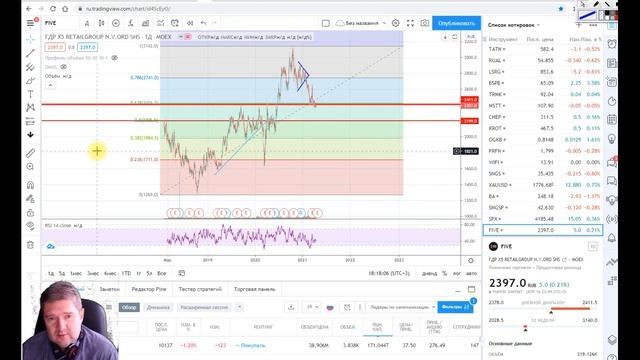Select the ruler measure tool
The height and width of the screenshot is (360, 640).
pos(30,153)
